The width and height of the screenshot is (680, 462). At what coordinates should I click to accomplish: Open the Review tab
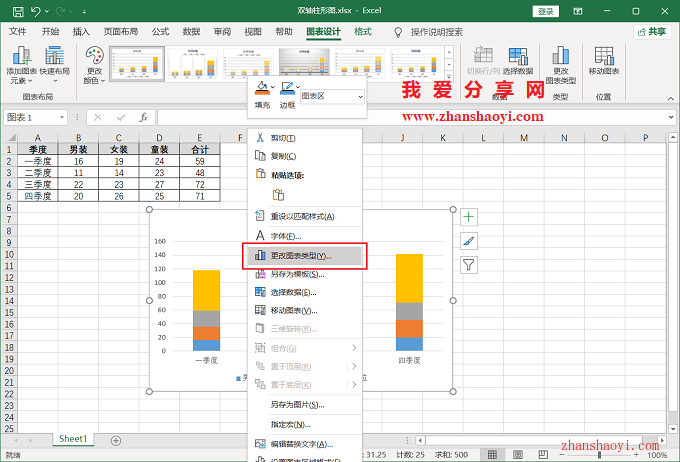pyautogui.click(x=222, y=32)
